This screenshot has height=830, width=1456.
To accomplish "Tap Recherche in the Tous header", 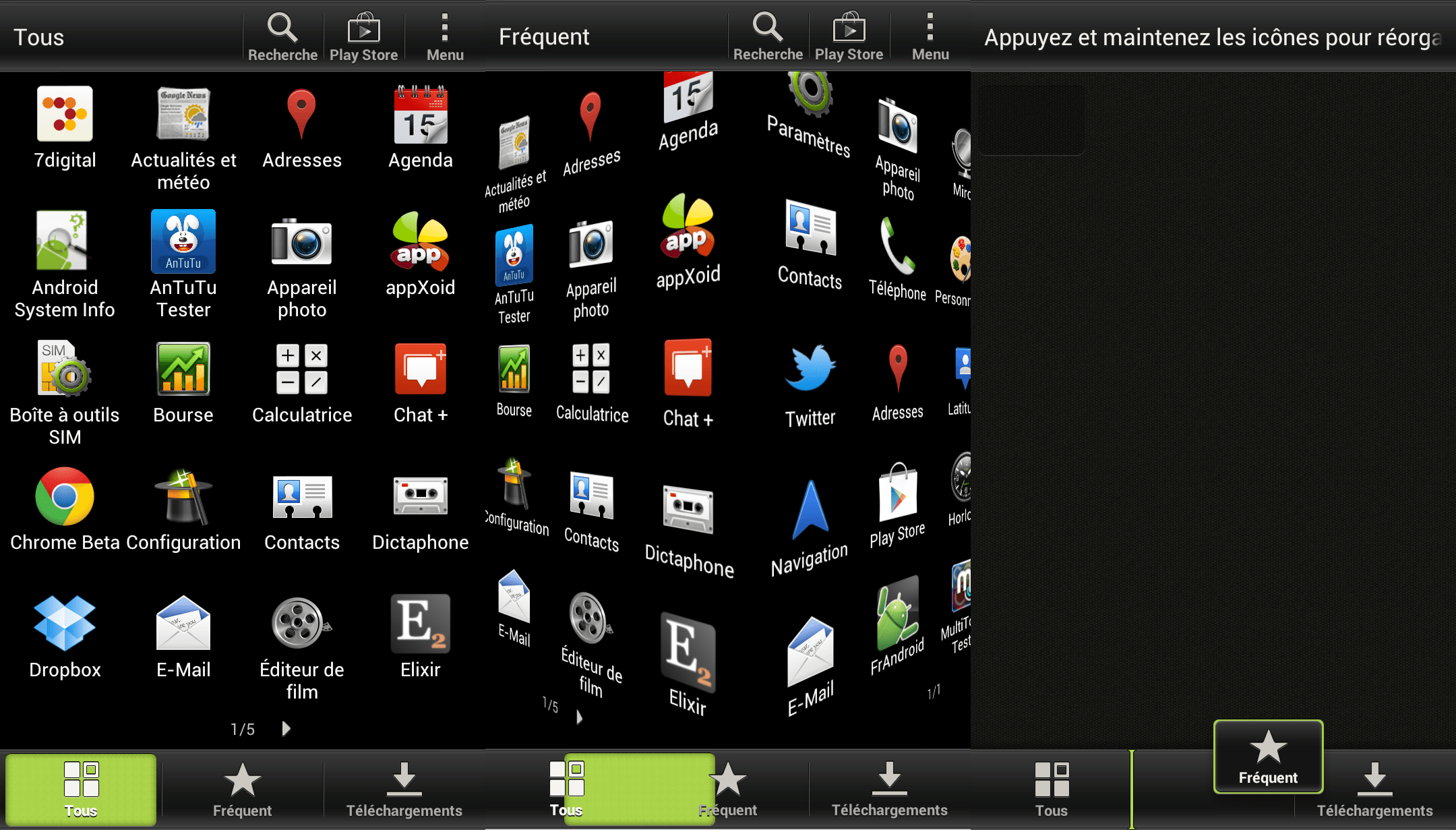I will 282,37.
